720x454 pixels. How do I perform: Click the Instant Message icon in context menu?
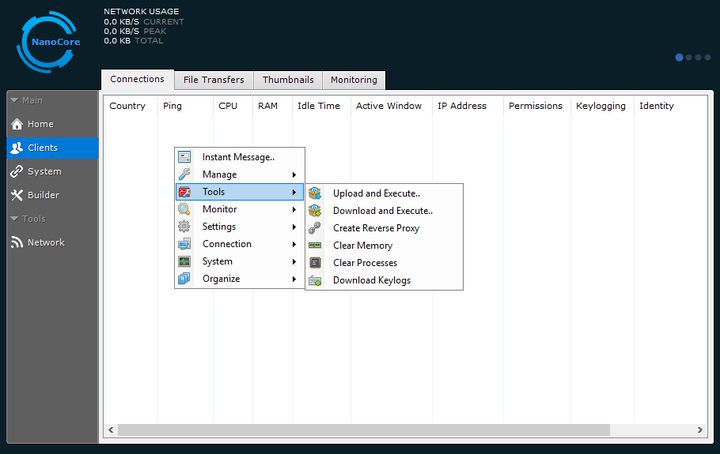(184, 157)
